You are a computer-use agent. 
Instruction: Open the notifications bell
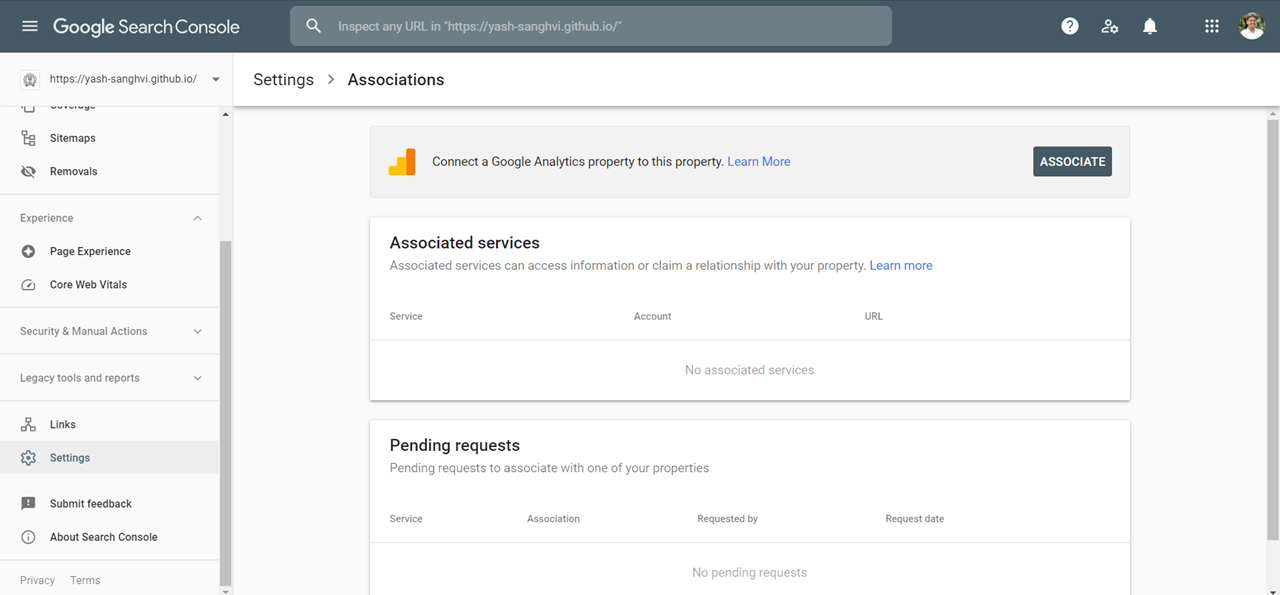pos(1150,26)
